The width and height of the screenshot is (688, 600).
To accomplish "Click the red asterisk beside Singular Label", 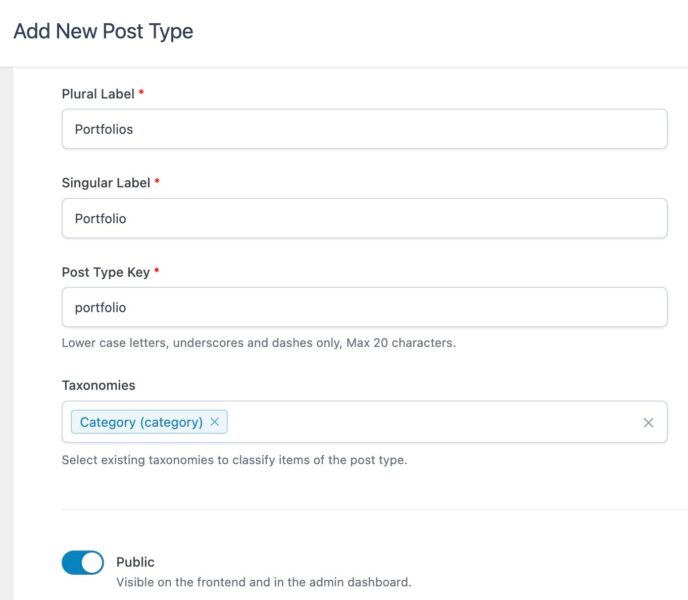I will pyautogui.click(x=157, y=181).
